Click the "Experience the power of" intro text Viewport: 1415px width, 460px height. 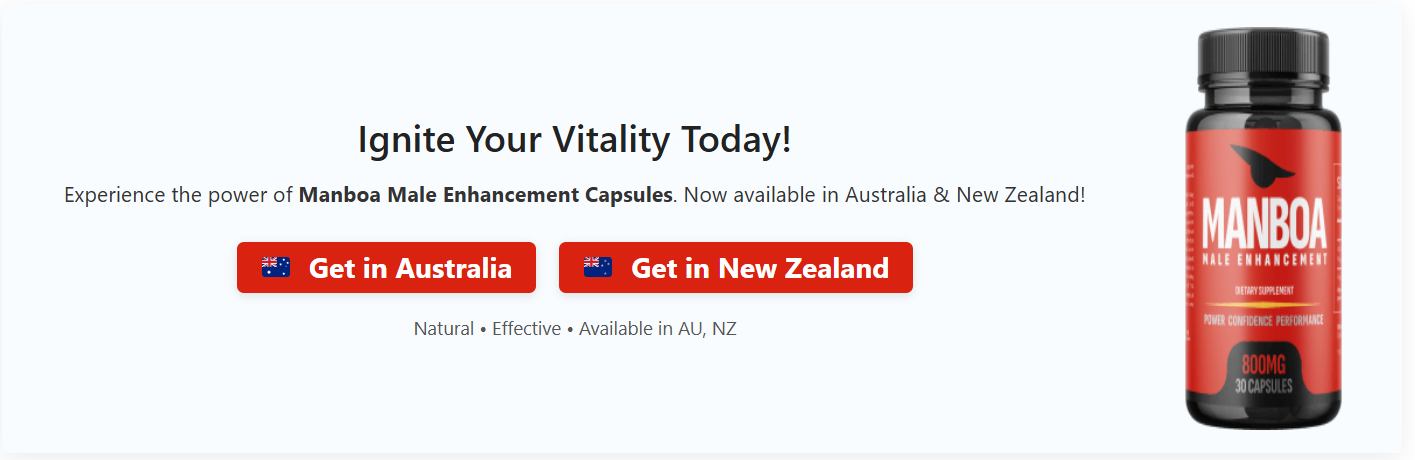pyautogui.click(x=178, y=194)
